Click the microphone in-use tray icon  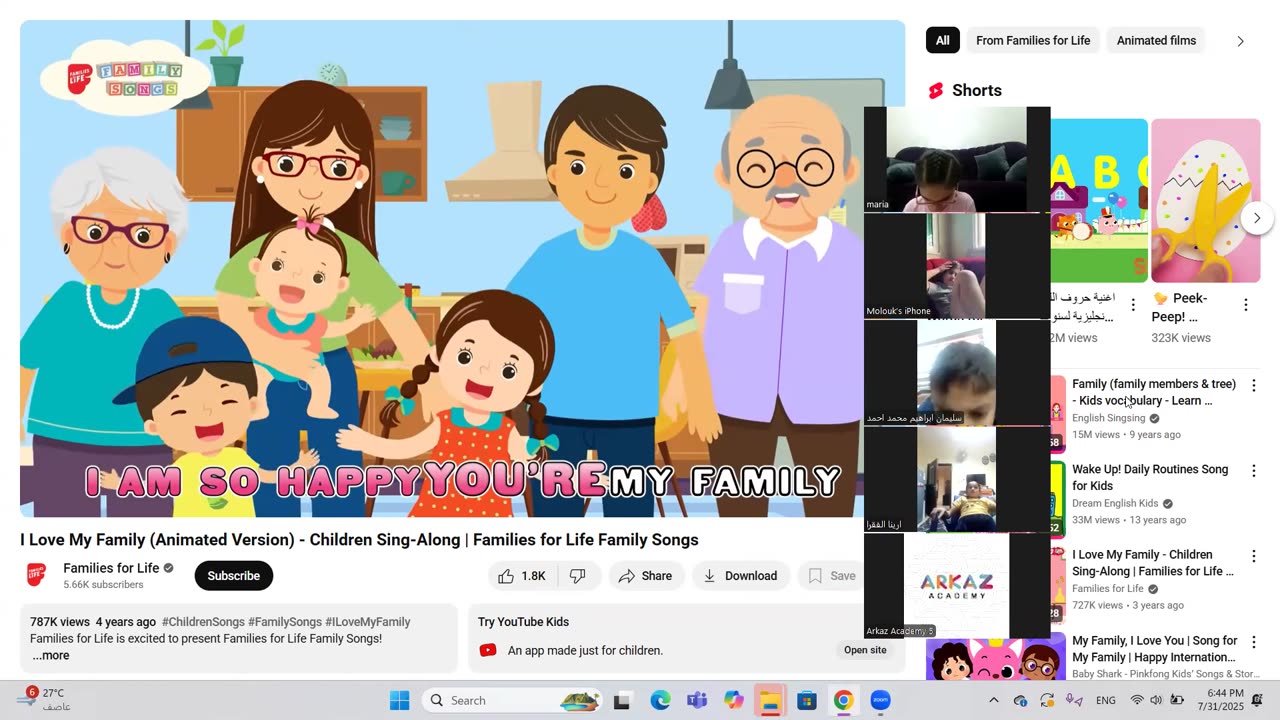point(1074,700)
